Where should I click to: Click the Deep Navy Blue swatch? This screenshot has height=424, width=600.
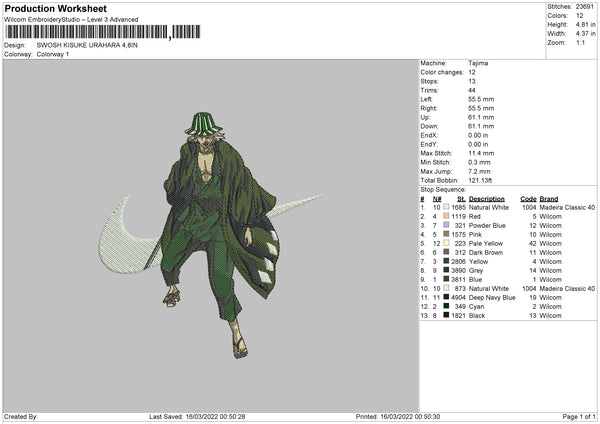click(446, 297)
